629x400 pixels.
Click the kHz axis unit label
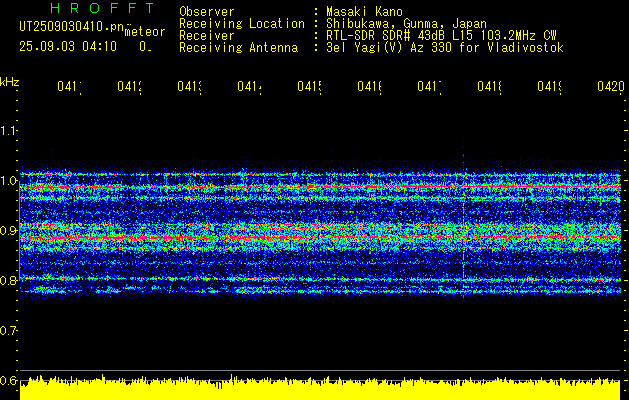tap(9, 82)
